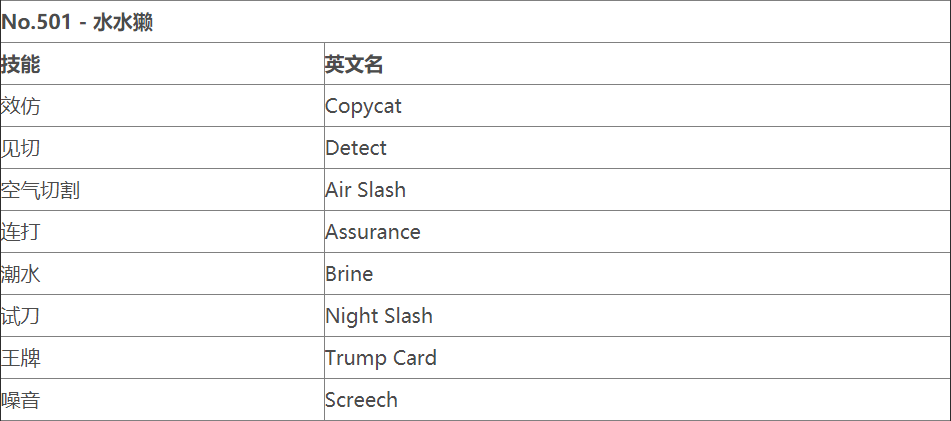This screenshot has height=421, width=951.
Task: Click the 技能 column header
Action: (x=21, y=64)
